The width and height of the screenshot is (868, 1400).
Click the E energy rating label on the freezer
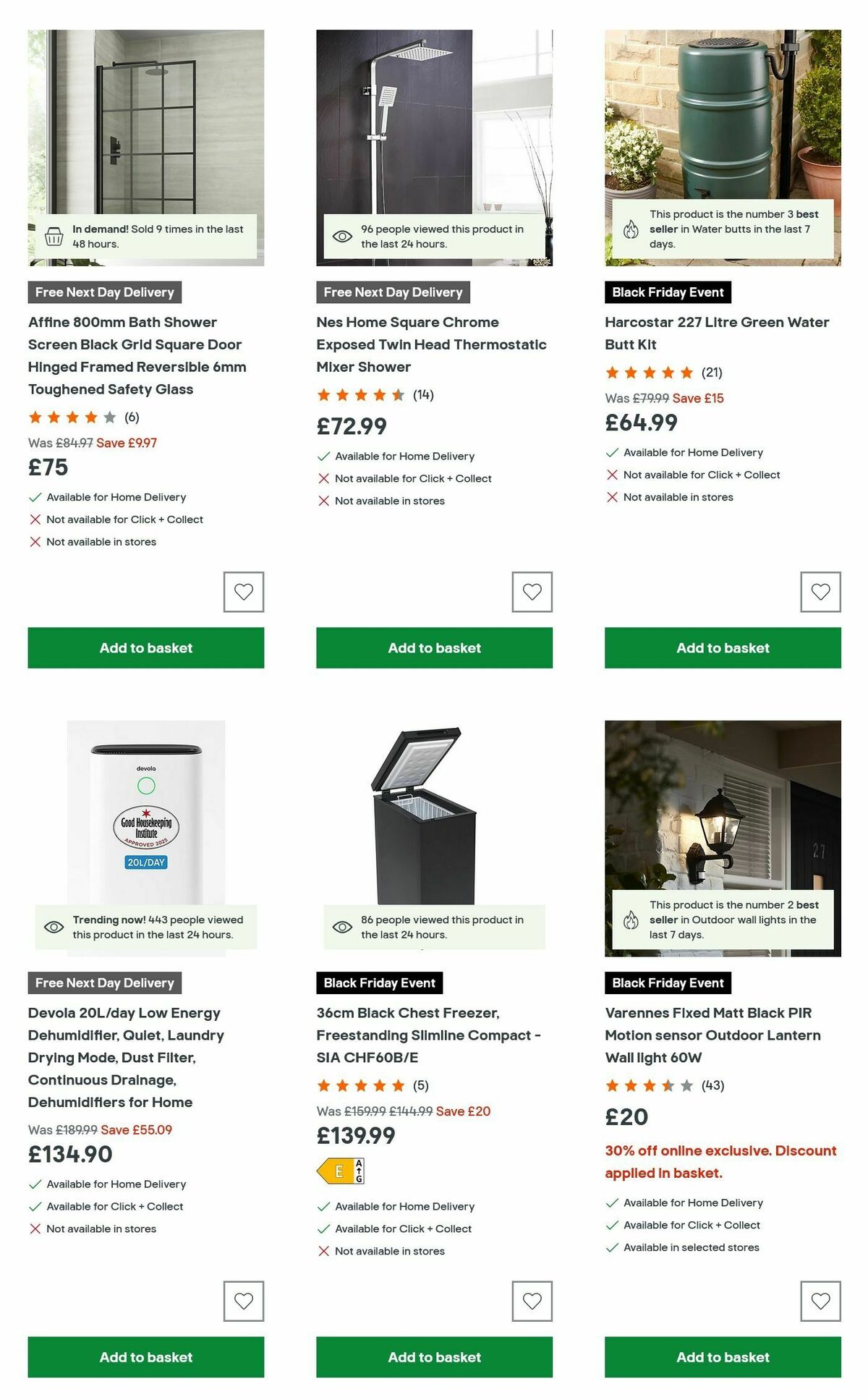[x=341, y=1169]
